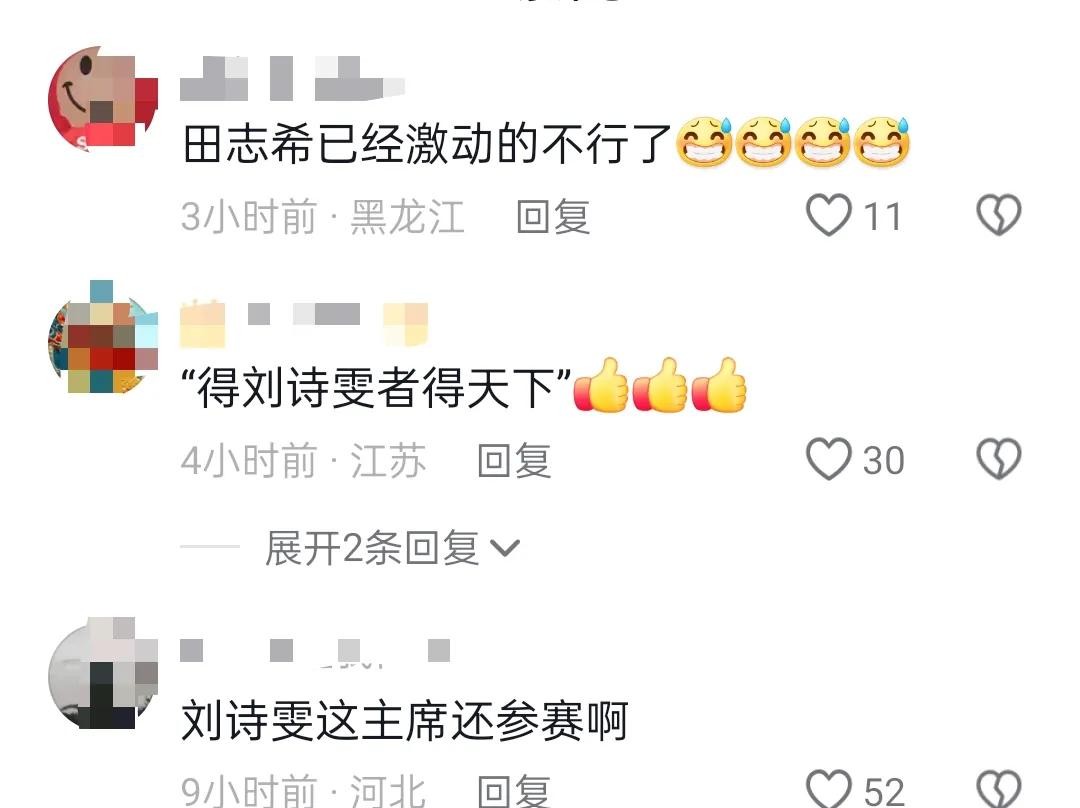
Task: Reply to the 4小时前 江苏 comment
Action: 515,460
